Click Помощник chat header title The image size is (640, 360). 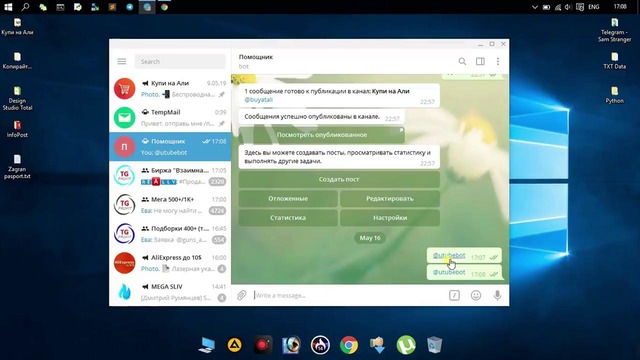tap(256, 57)
